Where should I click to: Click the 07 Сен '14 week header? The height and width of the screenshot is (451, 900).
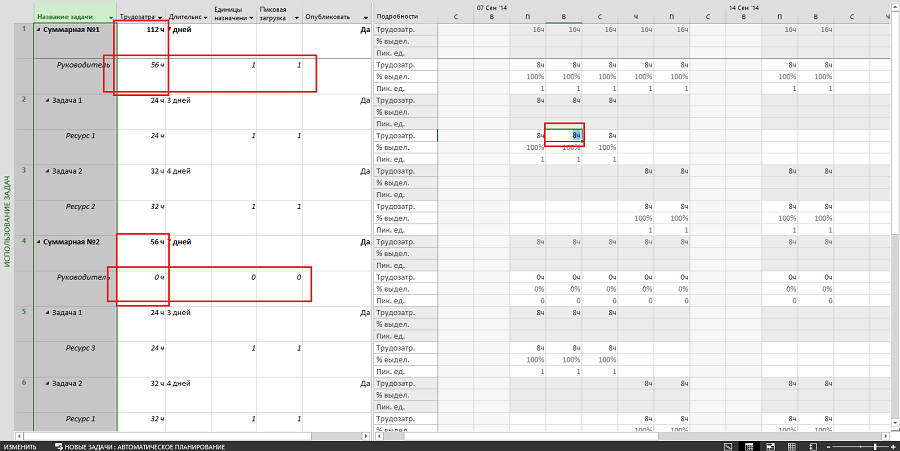491,7
